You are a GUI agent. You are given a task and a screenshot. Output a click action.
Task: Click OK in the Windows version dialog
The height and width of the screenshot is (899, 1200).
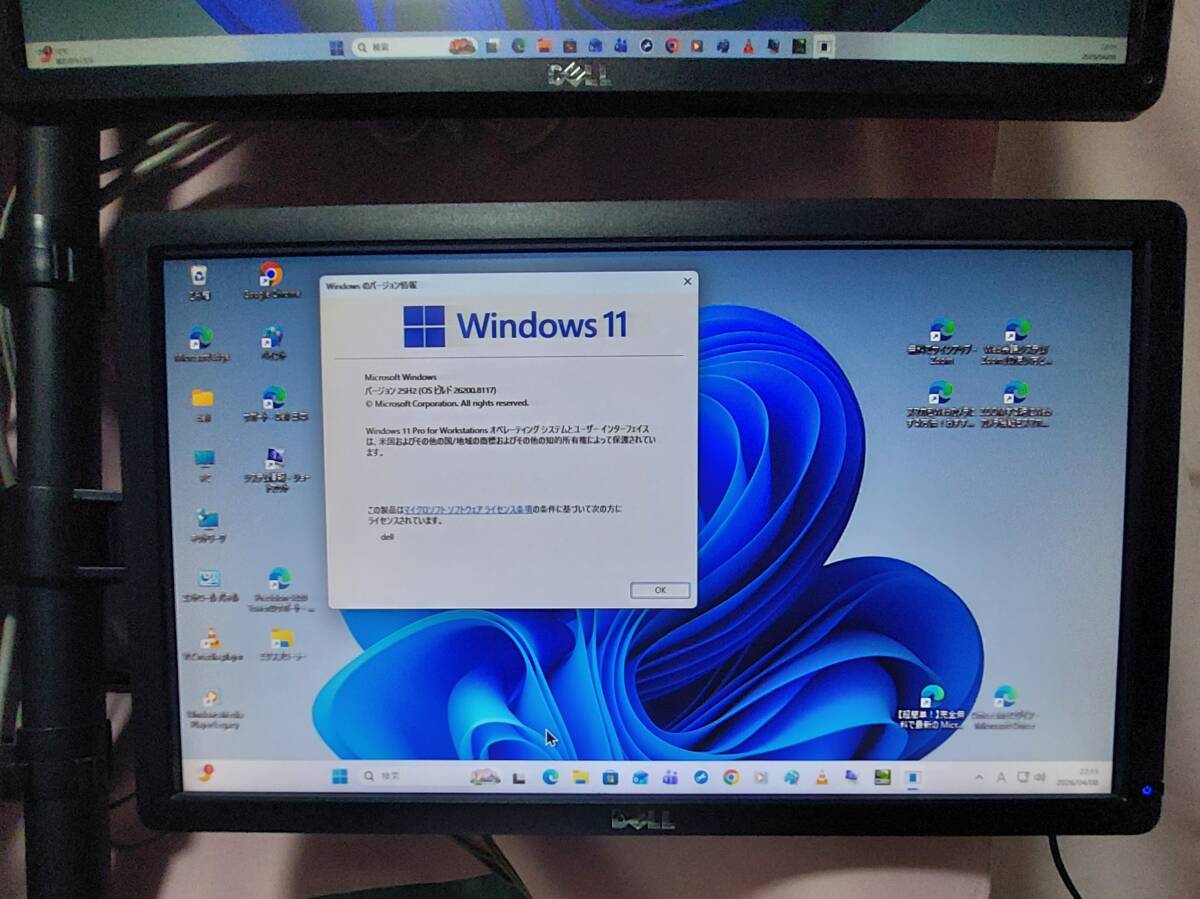click(660, 590)
